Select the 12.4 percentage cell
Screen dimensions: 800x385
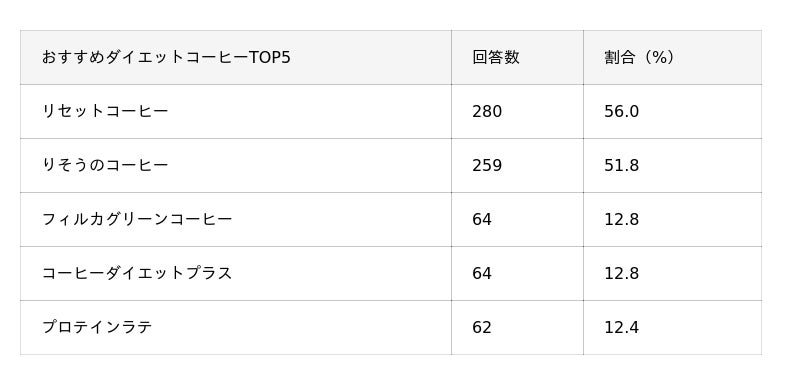(672, 327)
